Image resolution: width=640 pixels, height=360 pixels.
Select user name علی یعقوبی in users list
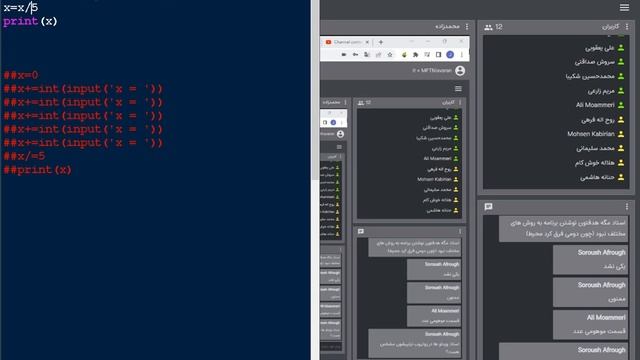coord(600,48)
